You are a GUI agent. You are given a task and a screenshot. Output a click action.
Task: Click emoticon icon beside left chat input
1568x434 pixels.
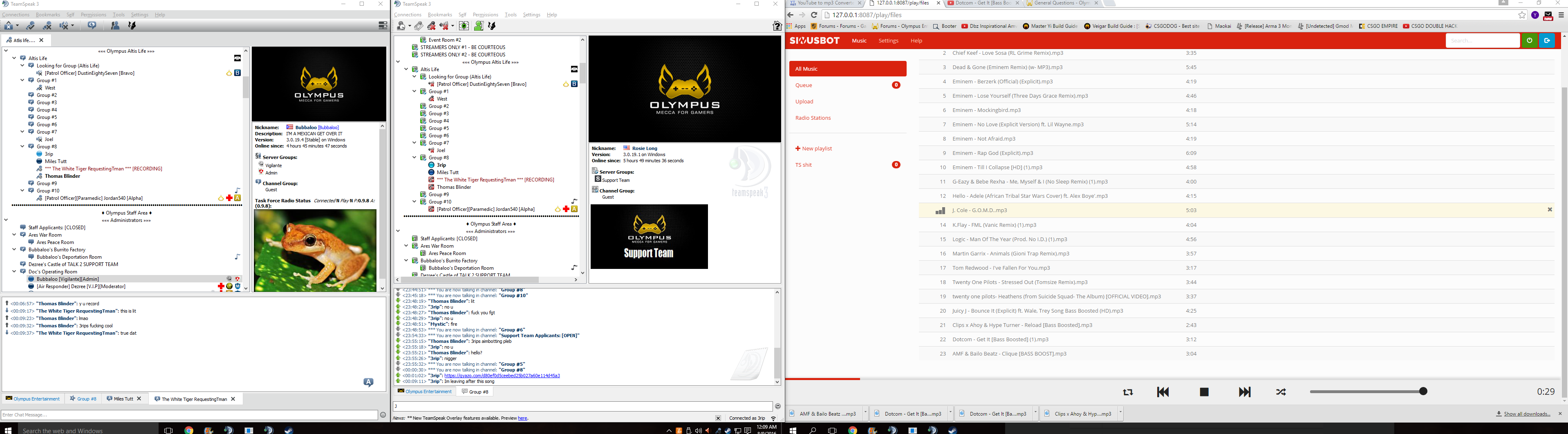tap(383, 415)
